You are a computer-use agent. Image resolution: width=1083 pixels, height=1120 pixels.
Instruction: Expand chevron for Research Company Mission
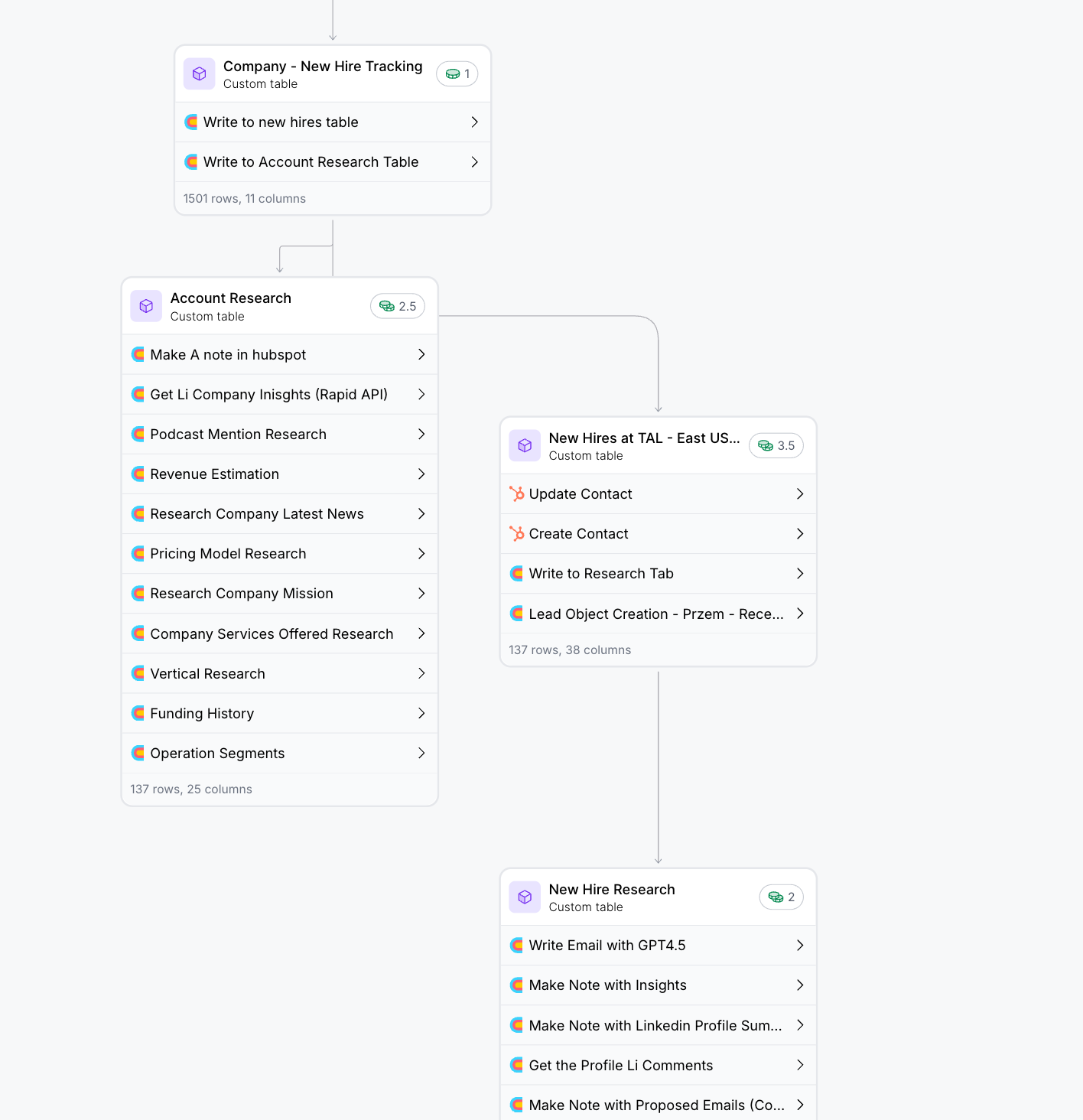[421, 594]
